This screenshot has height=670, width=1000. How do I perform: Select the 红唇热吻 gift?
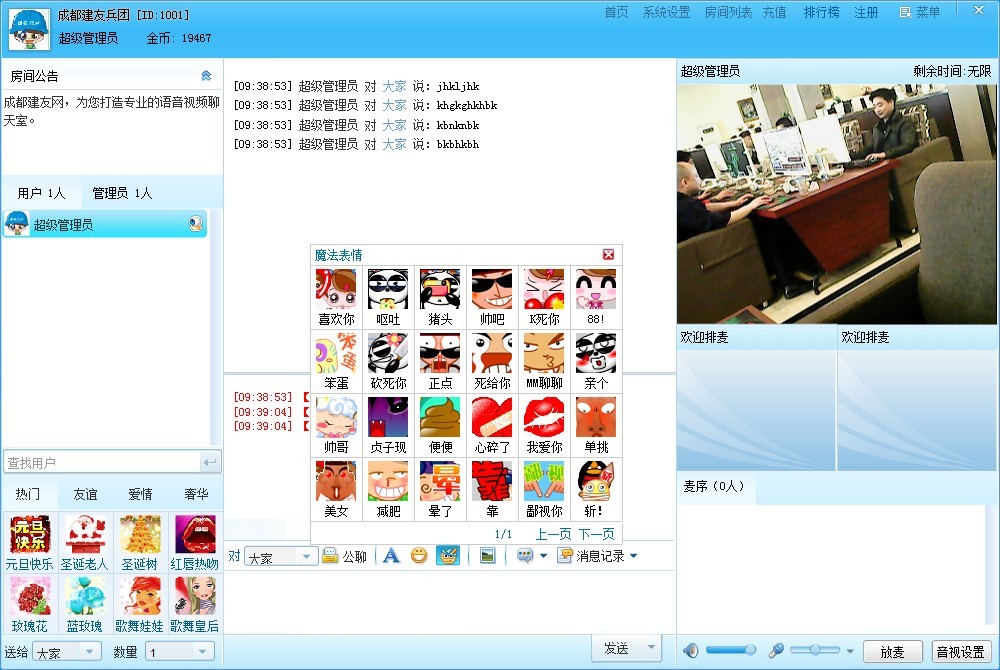195,543
